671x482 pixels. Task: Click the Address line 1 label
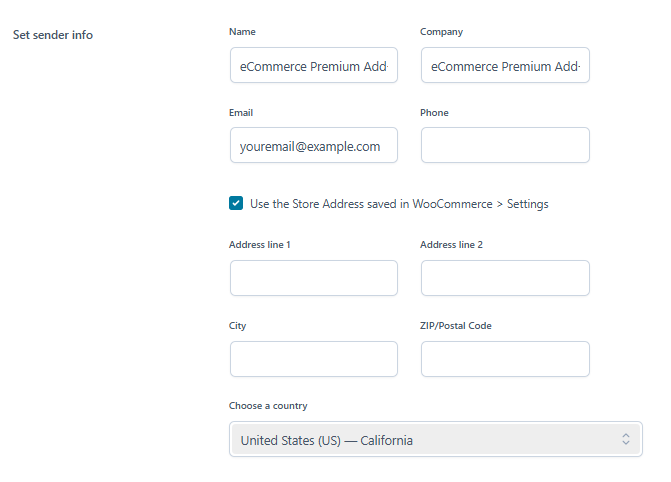click(260, 245)
